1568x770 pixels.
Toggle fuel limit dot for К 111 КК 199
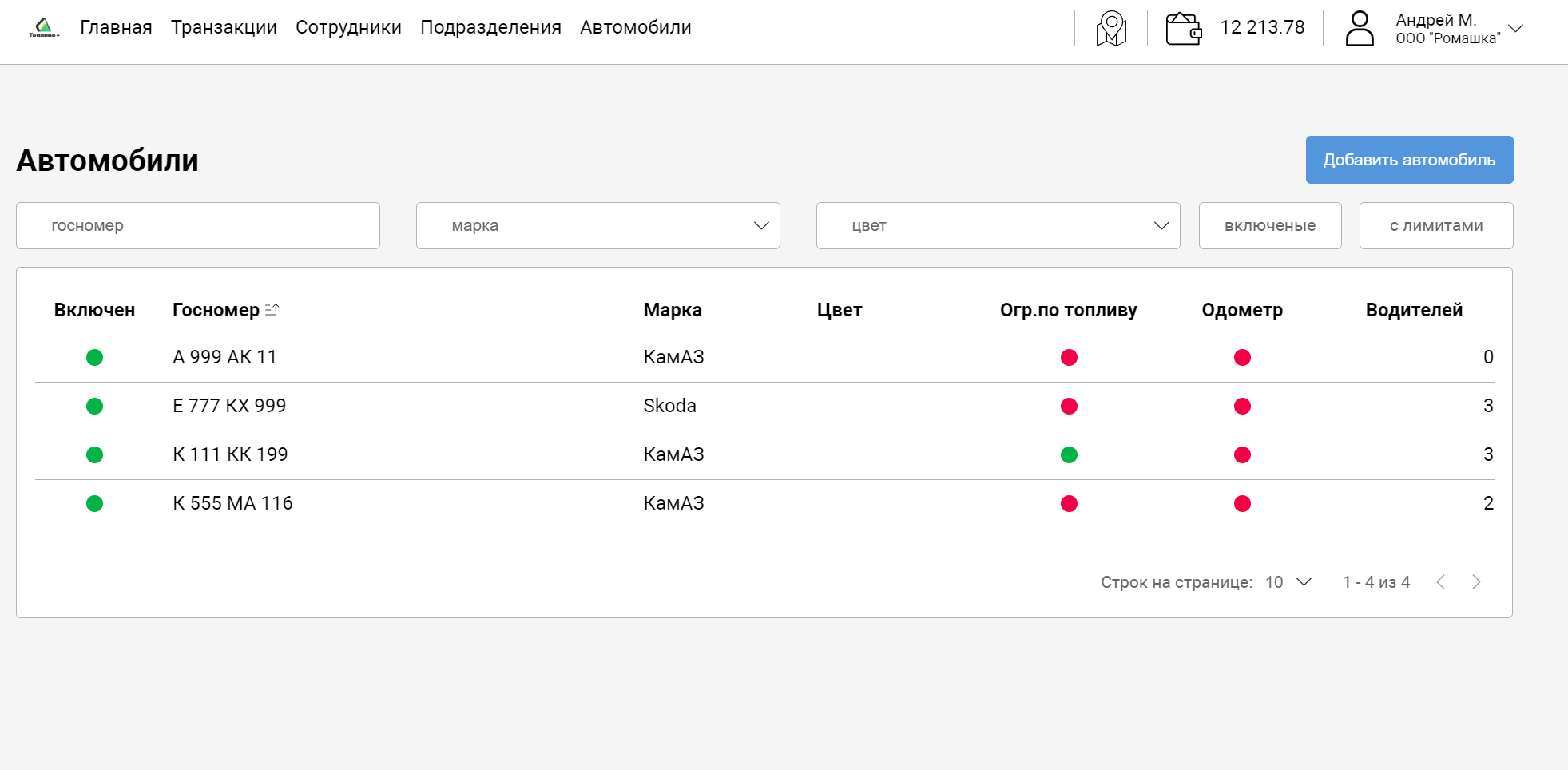[1069, 455]
